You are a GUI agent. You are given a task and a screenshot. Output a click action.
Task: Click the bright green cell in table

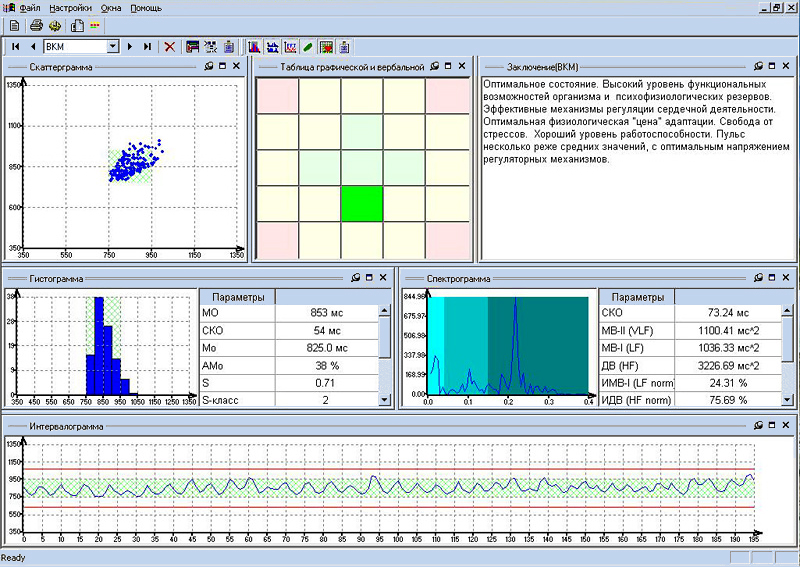tap(362, 203)
